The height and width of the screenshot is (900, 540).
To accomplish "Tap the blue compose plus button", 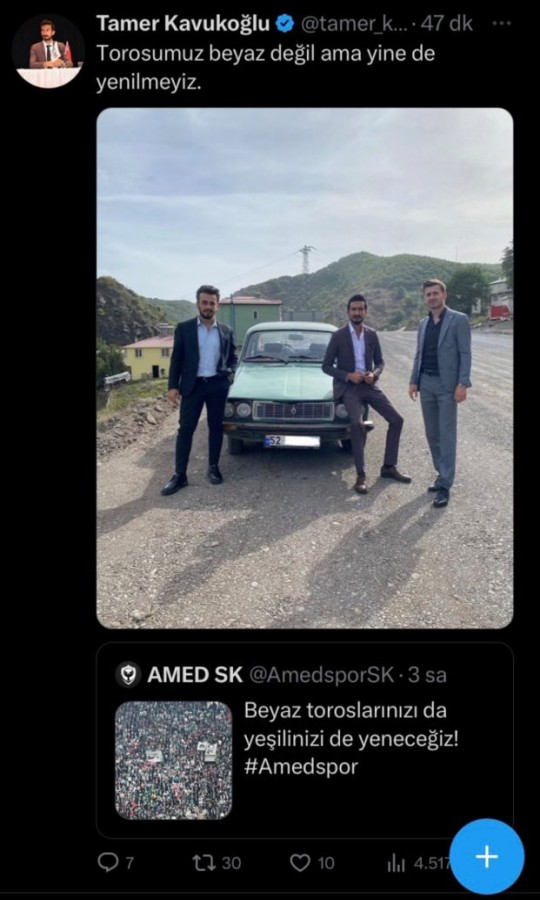I will (x=487, y=856).
